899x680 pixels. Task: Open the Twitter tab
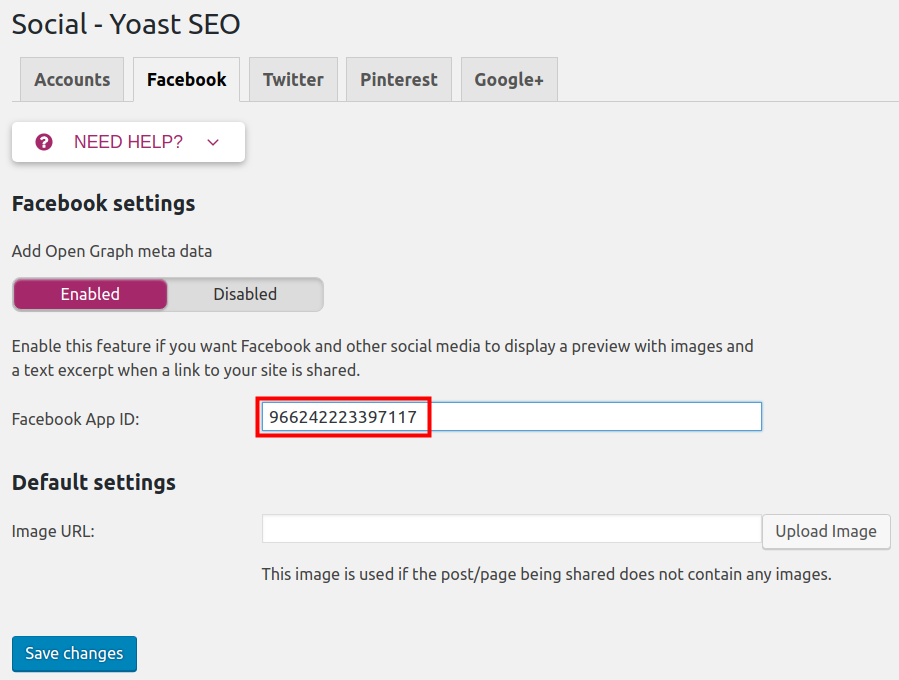pos(293,80)
